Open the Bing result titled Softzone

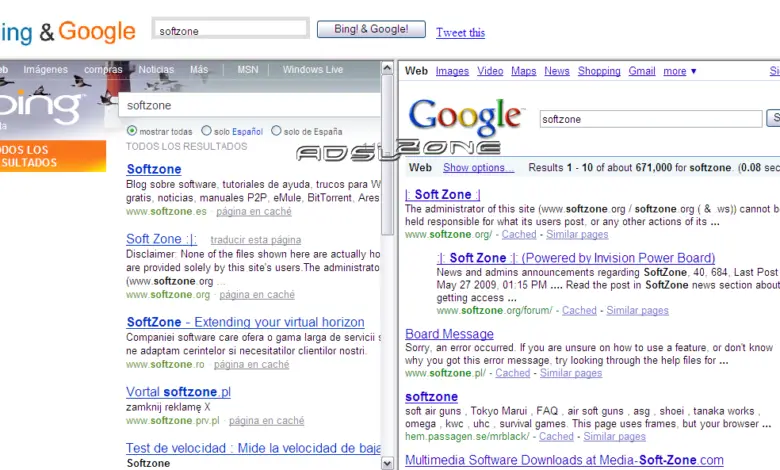click(x=154, y=169)
